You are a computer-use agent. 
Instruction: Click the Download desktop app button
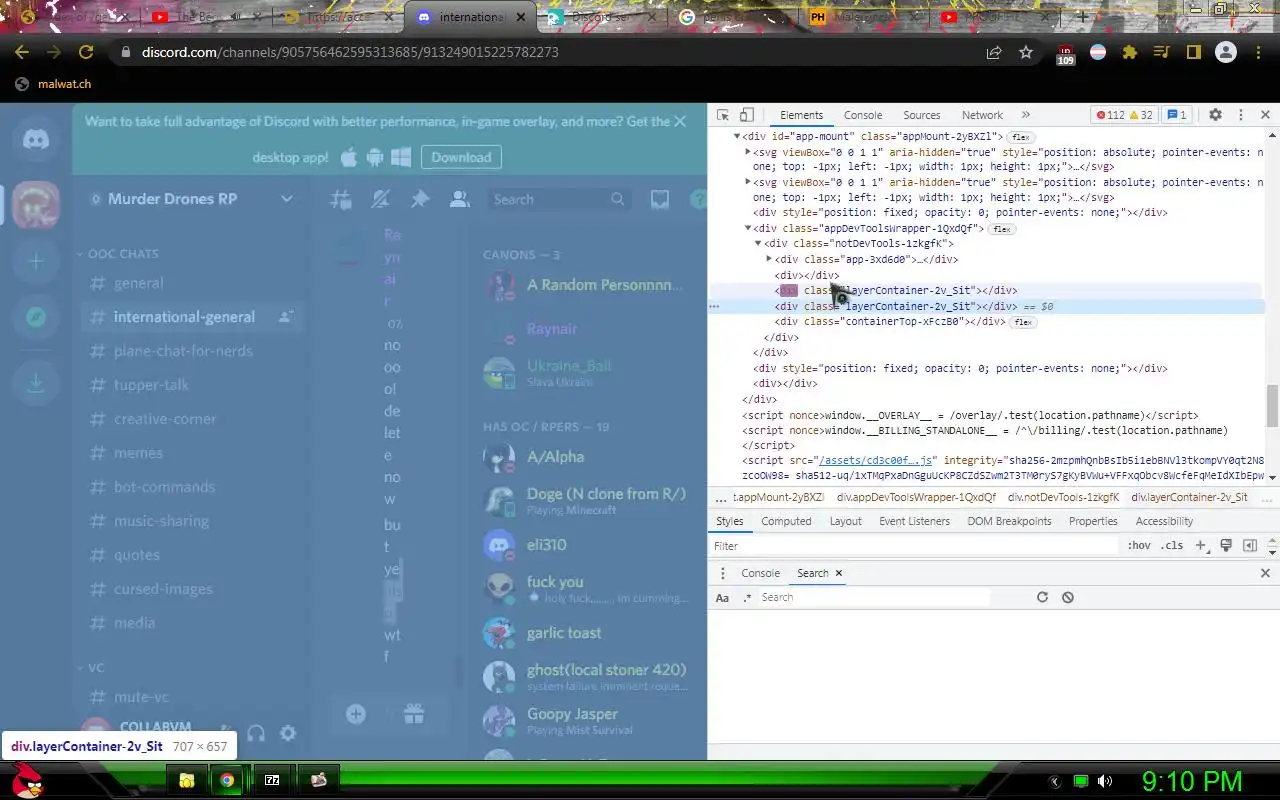click(461, 157)
